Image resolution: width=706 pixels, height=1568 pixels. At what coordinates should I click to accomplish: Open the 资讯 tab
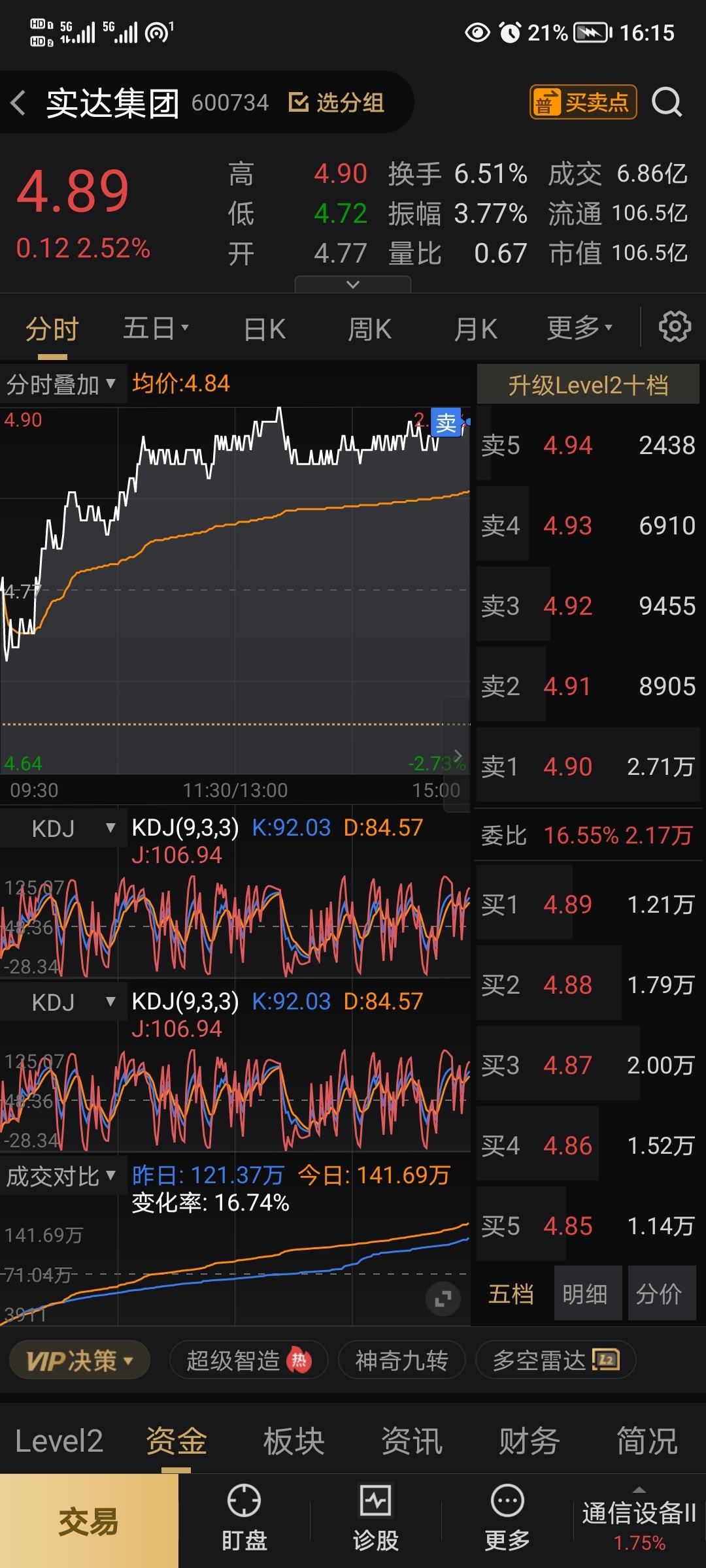pos(412,1441)
